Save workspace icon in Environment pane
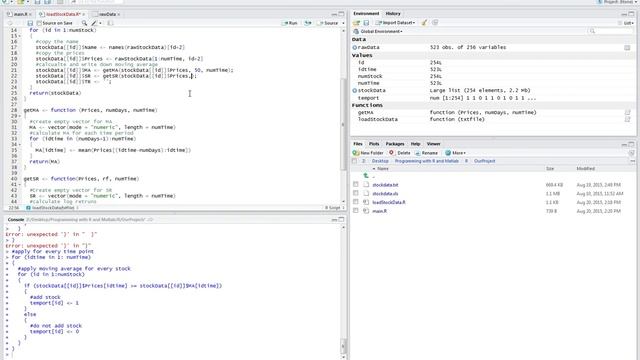The height and width of the screenshot is (360, 640). tap(366, 23)
